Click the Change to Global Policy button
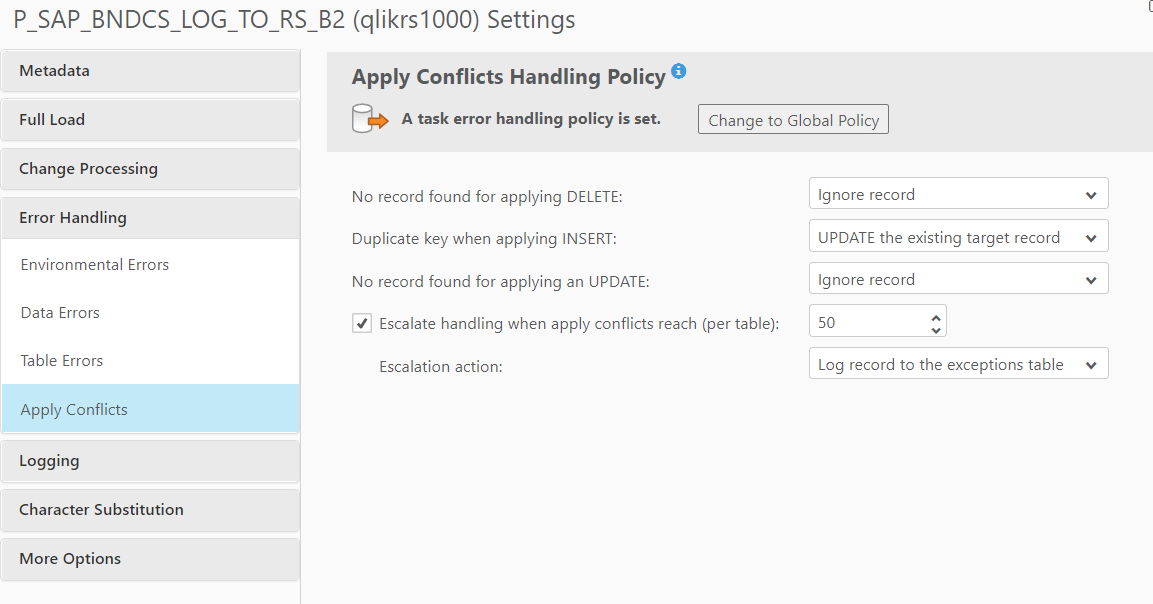1153x604 pixels. point(793,120)
